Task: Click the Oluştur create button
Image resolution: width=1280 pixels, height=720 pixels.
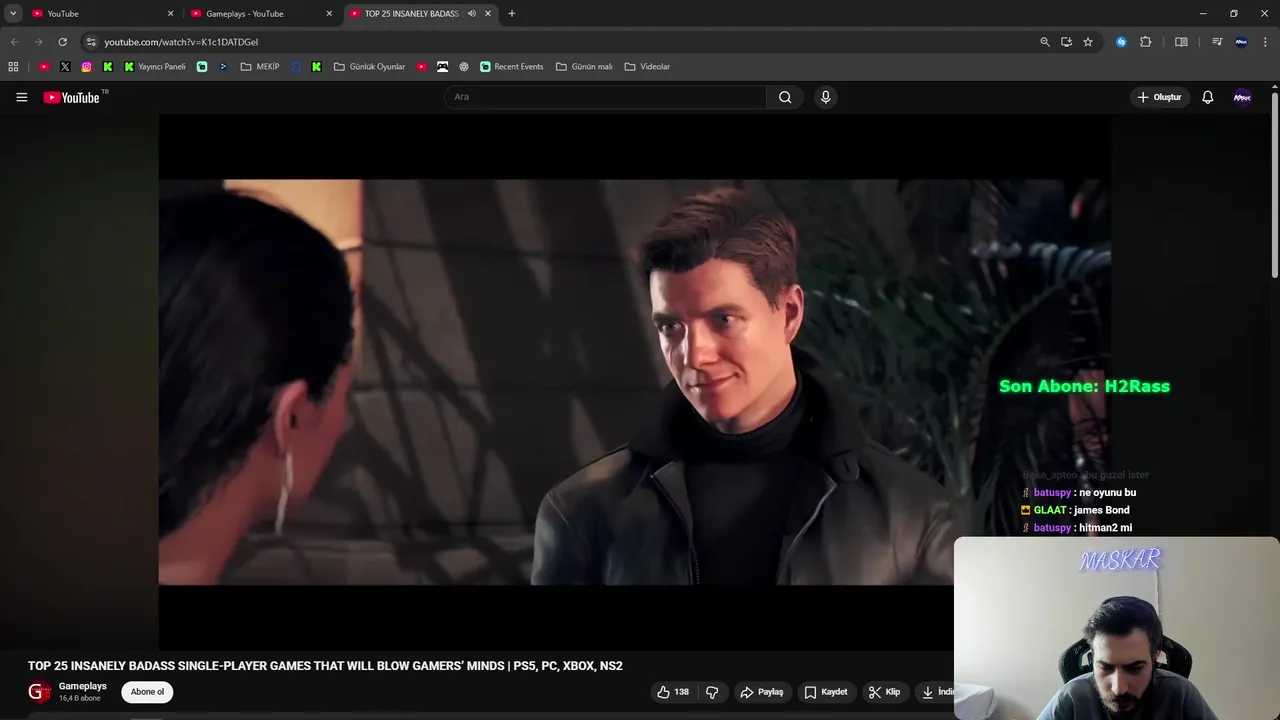Action: point(1159,97)
